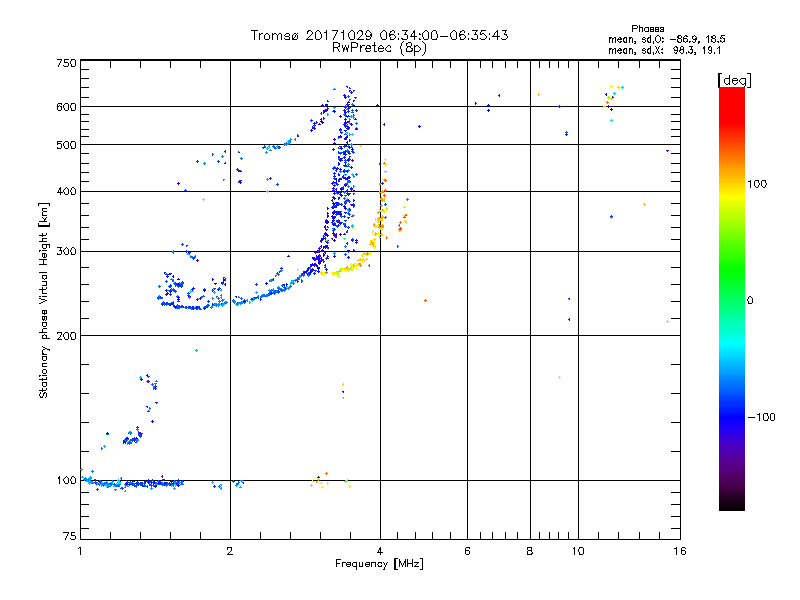Click the 'Phases' header text
Viewport: 800px width, 600px height.
647,29
